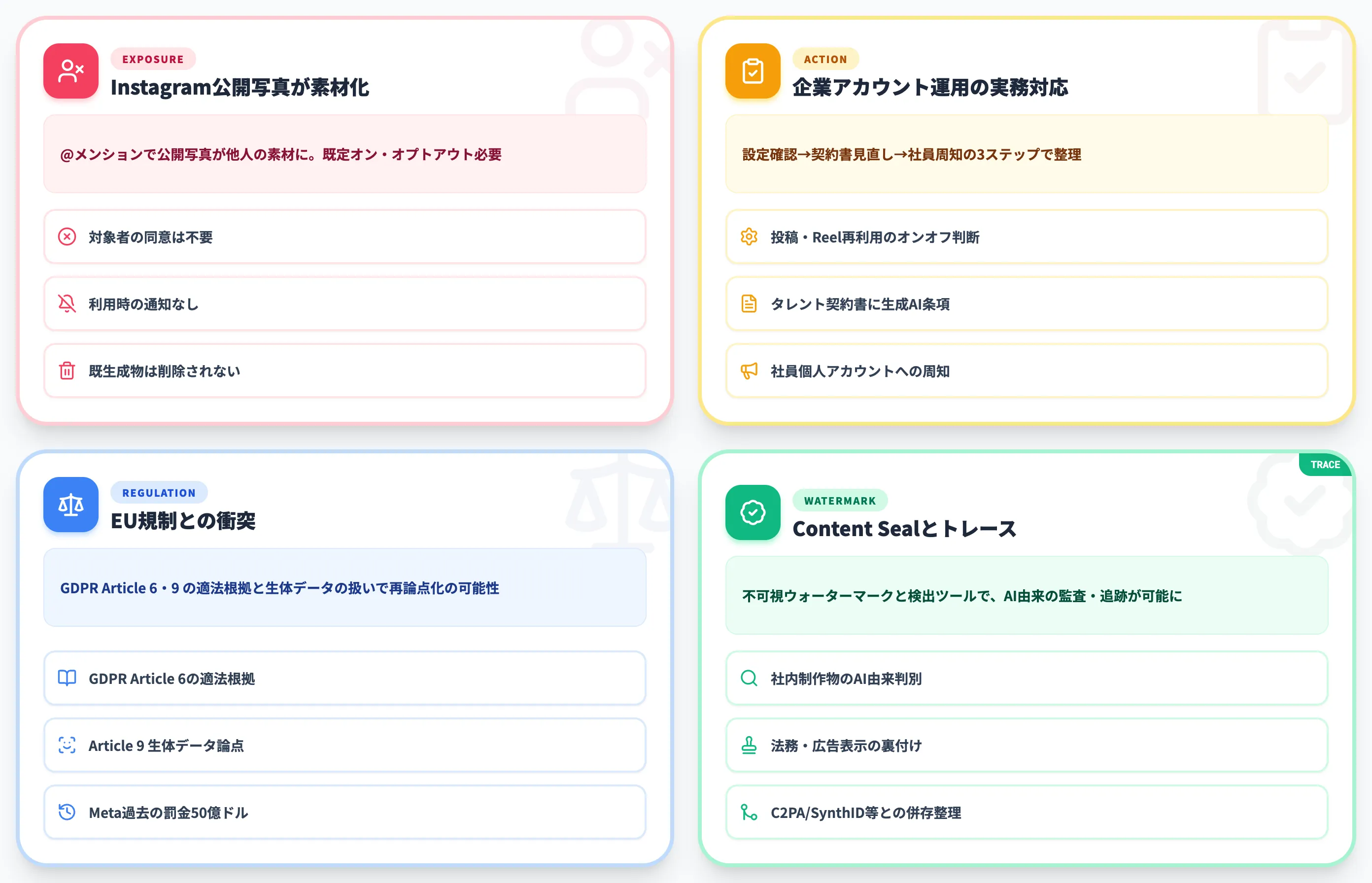Click the history clock icon beside Meta過去の罰金50億ドル
This screenshot has width=1372, height=883.
[67, 813]
